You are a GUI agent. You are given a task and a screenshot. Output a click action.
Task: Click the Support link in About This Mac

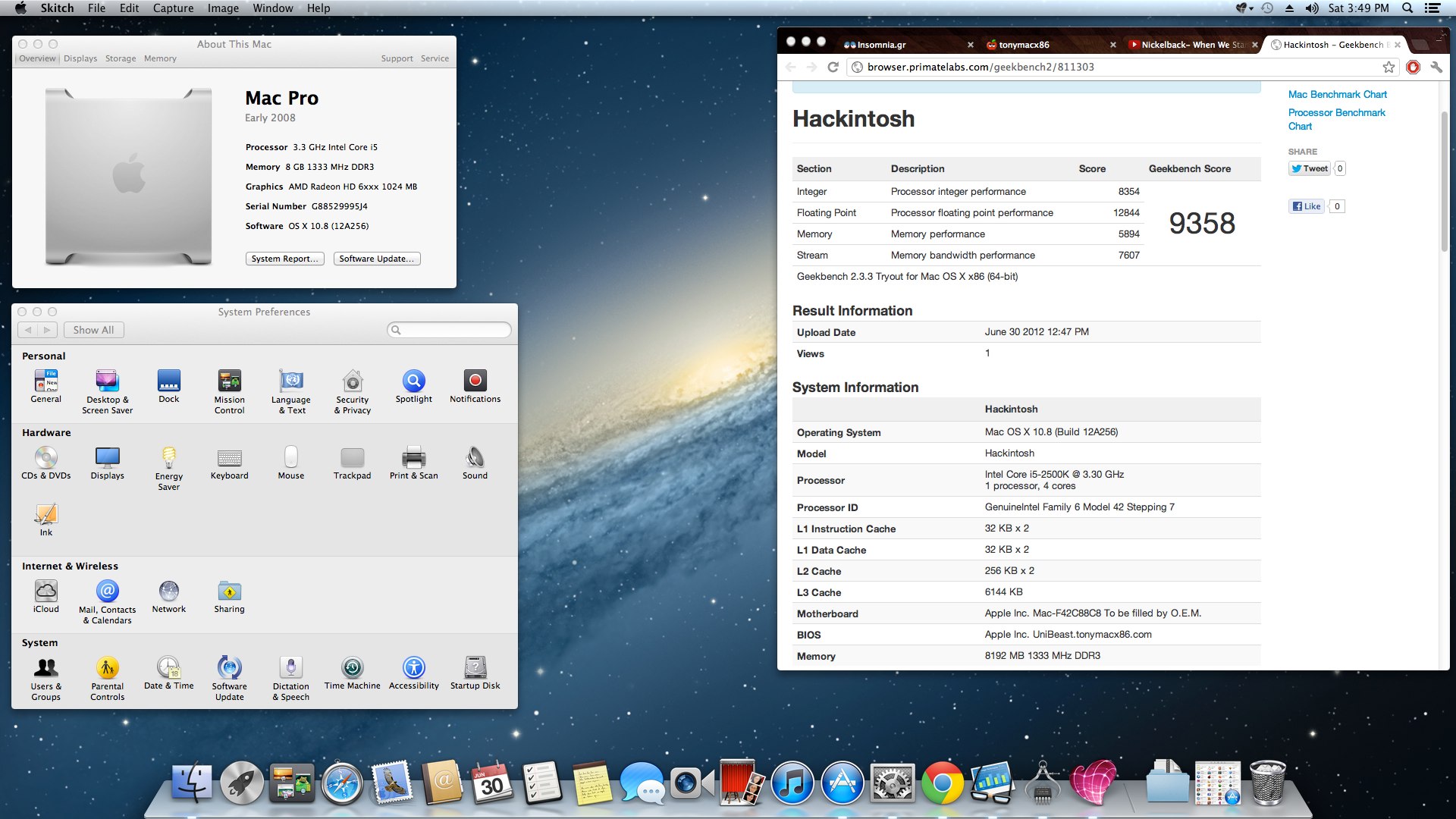pyautogui.click(x=397, y=58)
